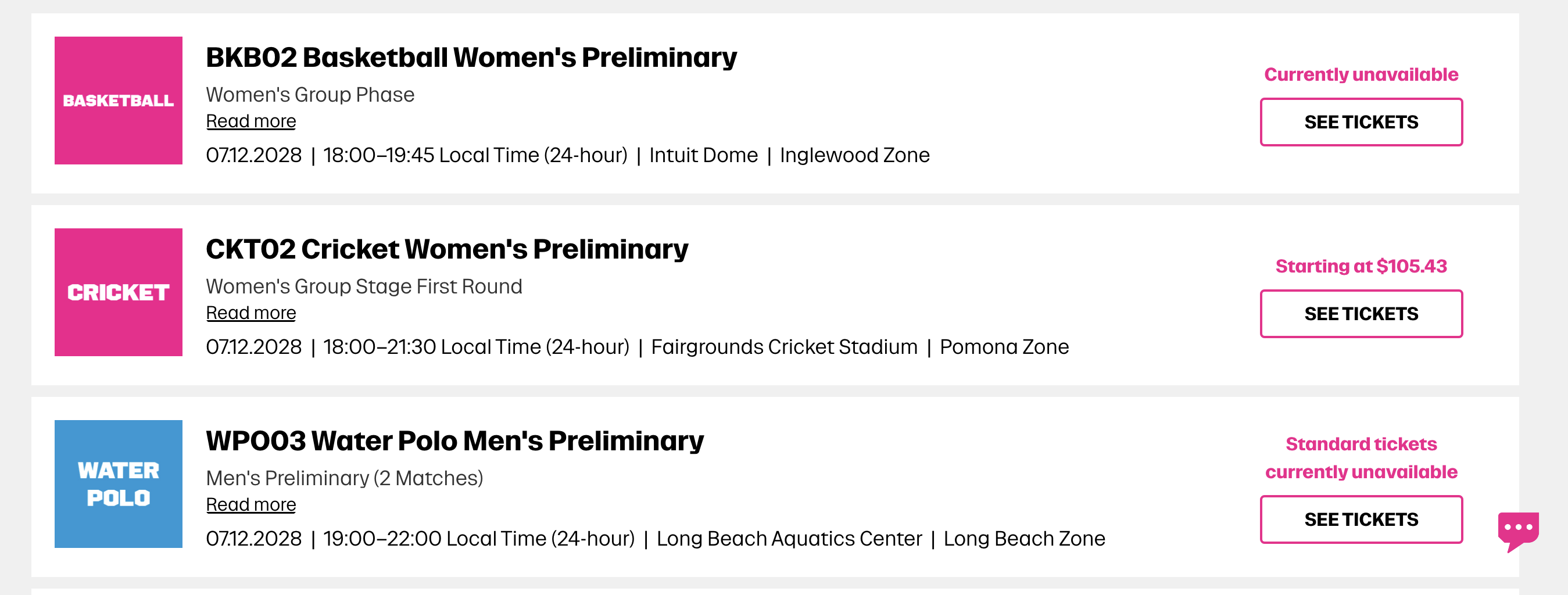Open WPO03 Water Polo Men's Preliminary title
The height and width of the screenshot is (595, 1568).
click(x=454, y=440)
